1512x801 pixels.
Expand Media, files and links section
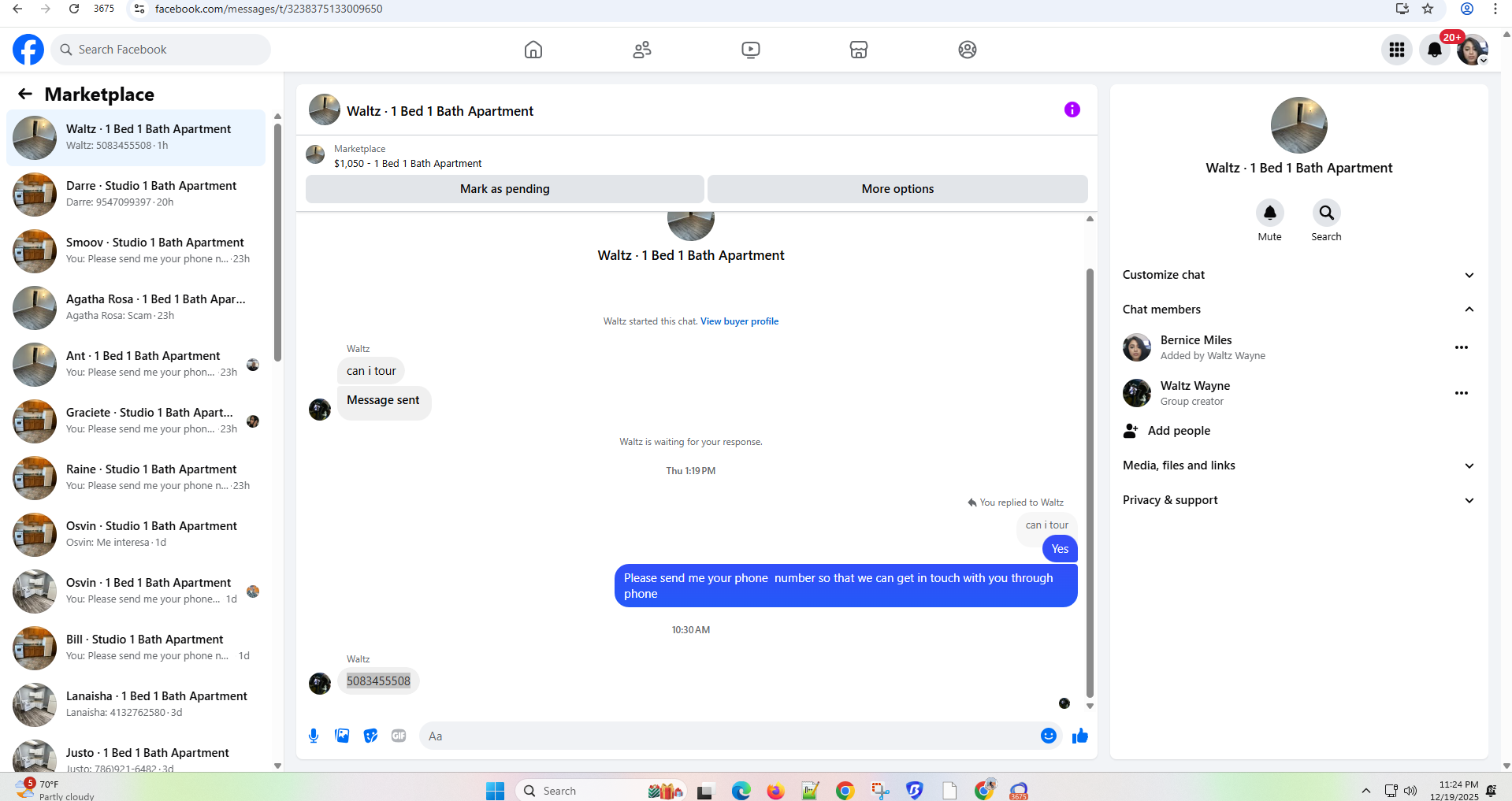click(1298, 465)
